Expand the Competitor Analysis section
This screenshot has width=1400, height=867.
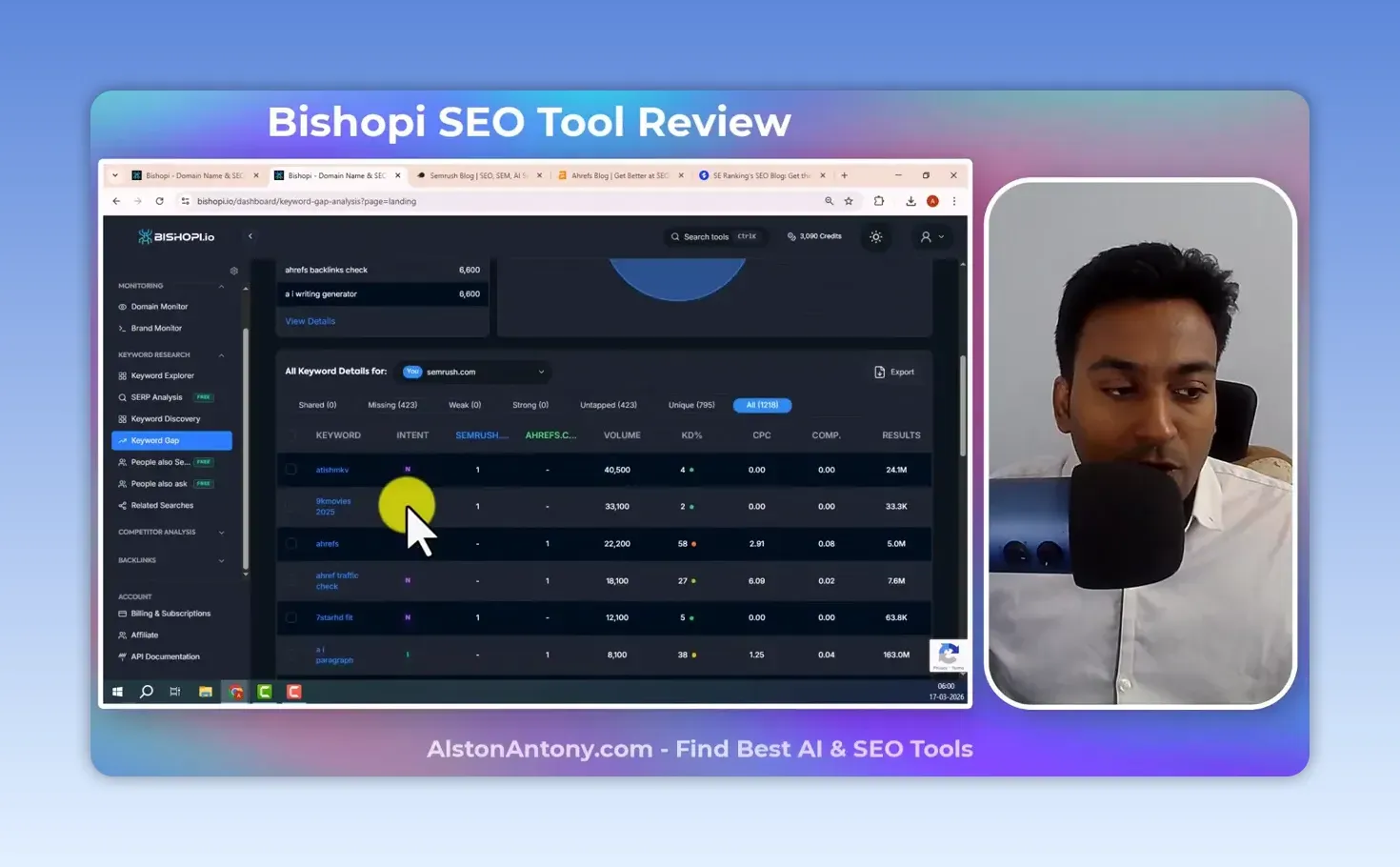click(221, 533)
